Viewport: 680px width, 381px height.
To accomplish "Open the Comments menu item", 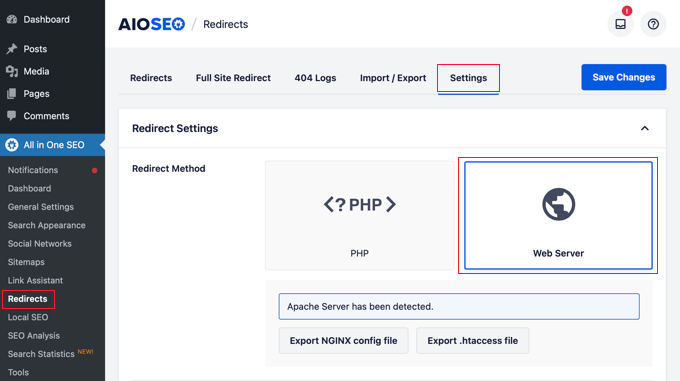I will click(x=46, y=116).
